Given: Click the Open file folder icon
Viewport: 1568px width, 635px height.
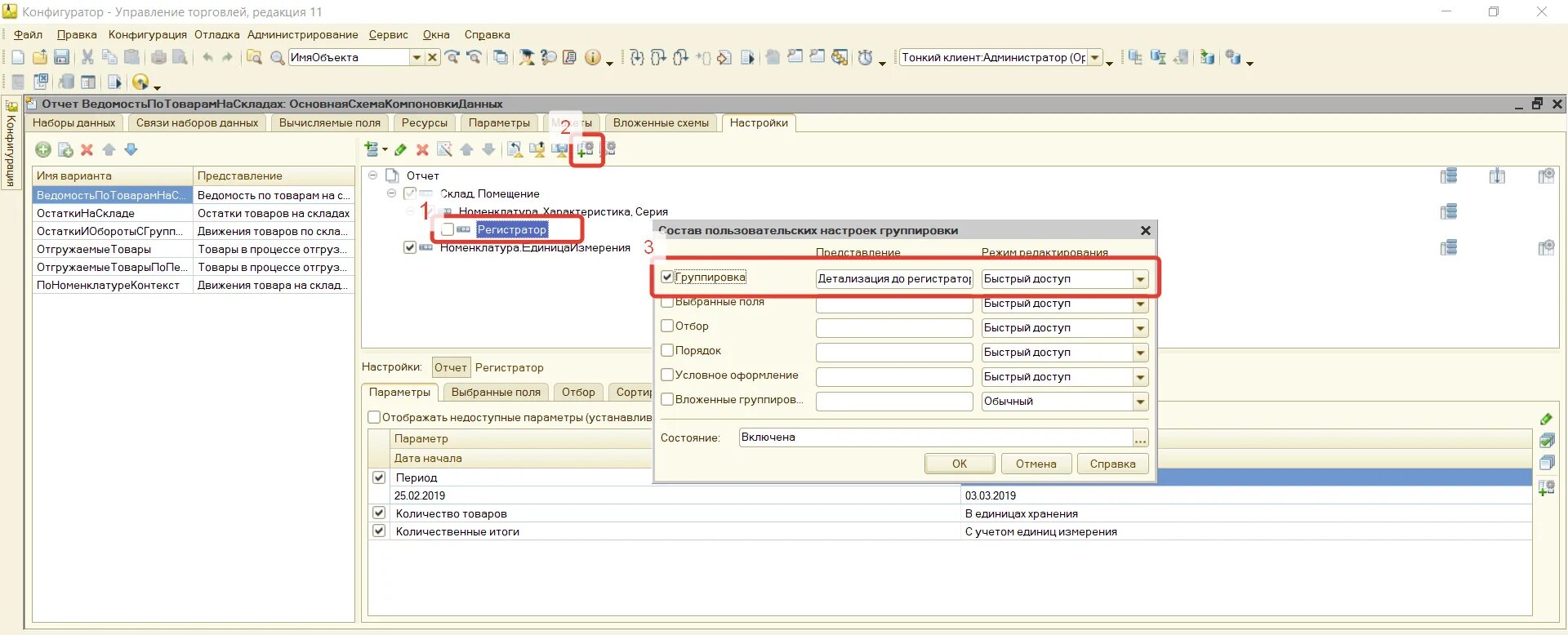Looking at the screenshot, I should pyautogui.click(x=39, y=57).
